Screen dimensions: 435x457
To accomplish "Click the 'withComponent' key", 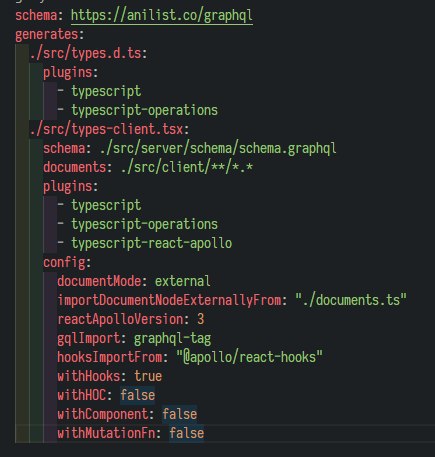I will point(103,414).
